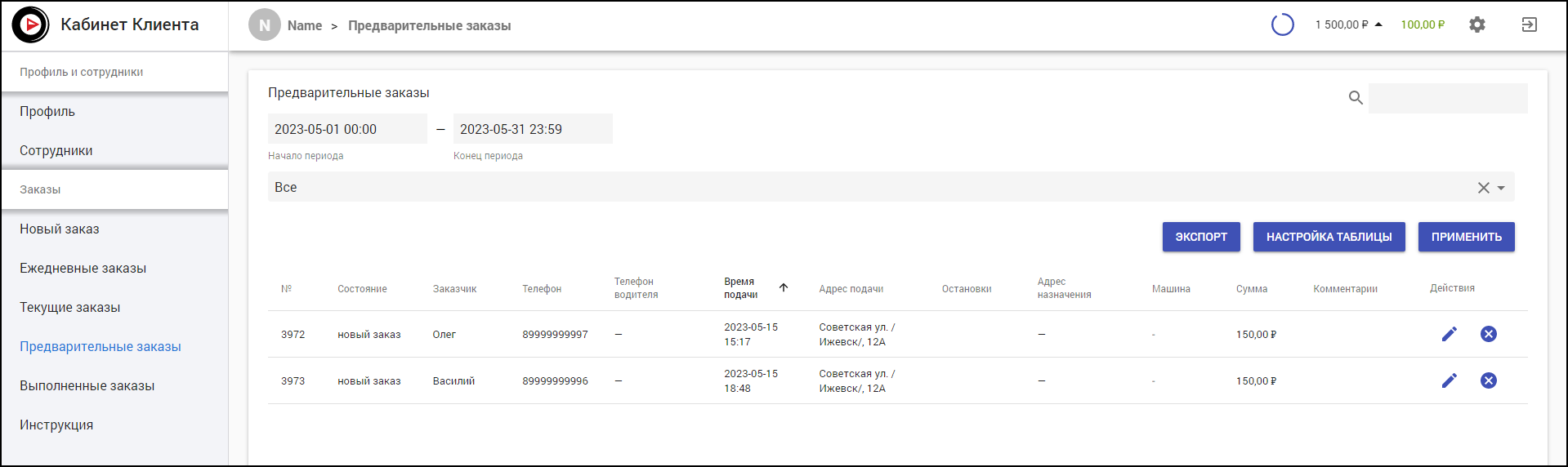Click the search magnifier icon
This screenshot has height=467, width=1568.
(x=1356, y=98)
